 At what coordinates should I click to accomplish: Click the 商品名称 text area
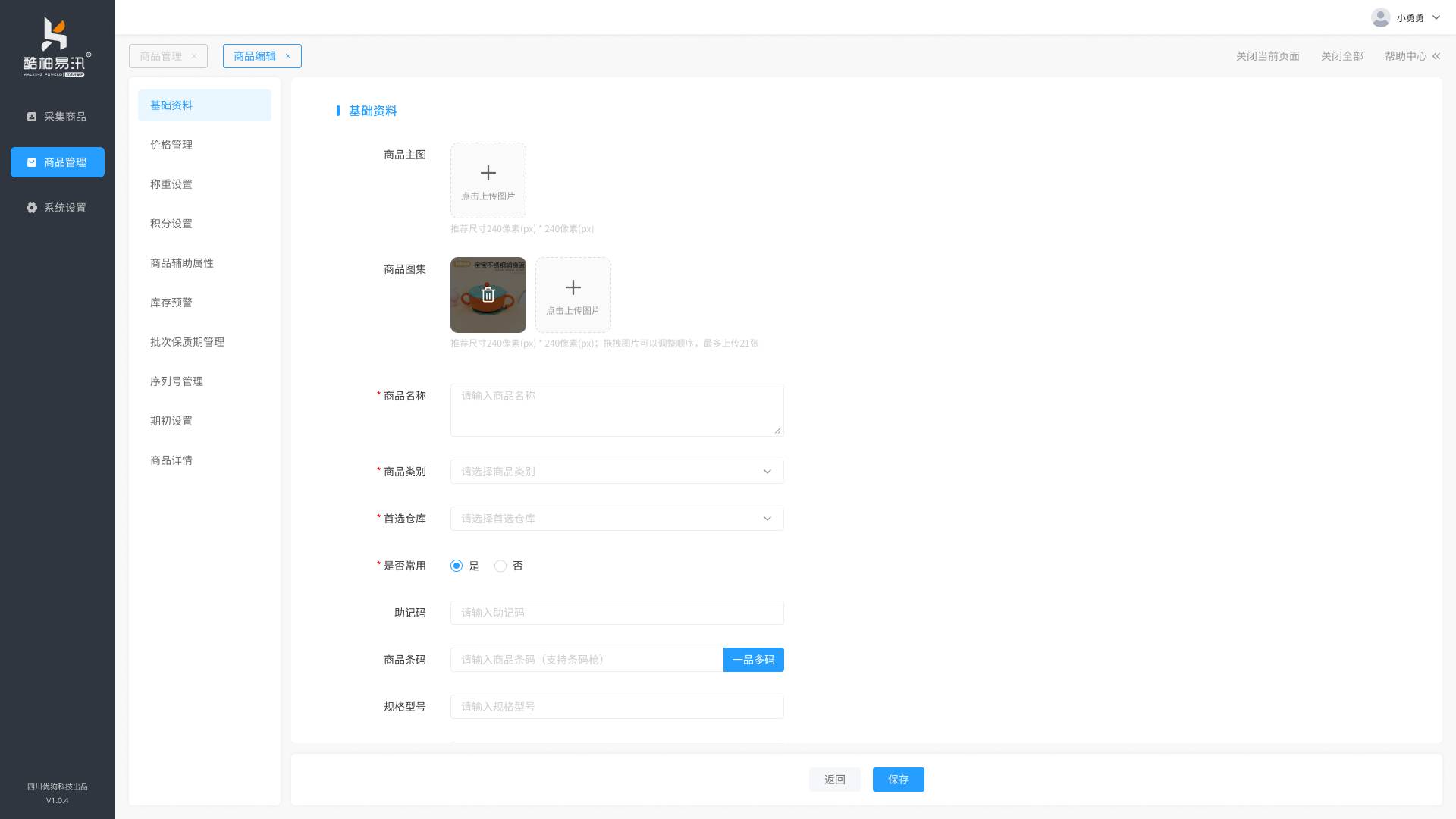(617, 410)
